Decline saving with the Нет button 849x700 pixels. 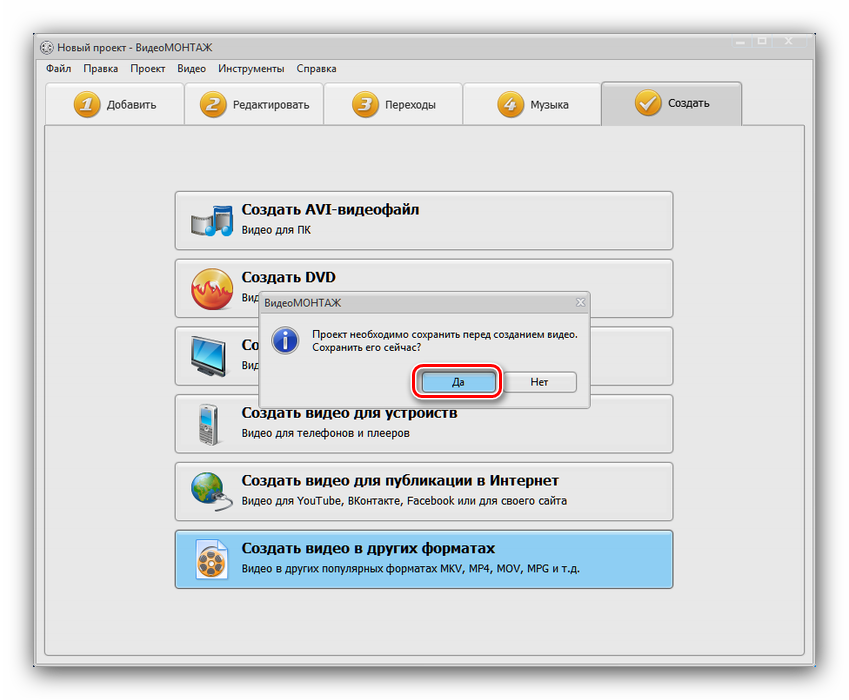click(x=539, y=382)
